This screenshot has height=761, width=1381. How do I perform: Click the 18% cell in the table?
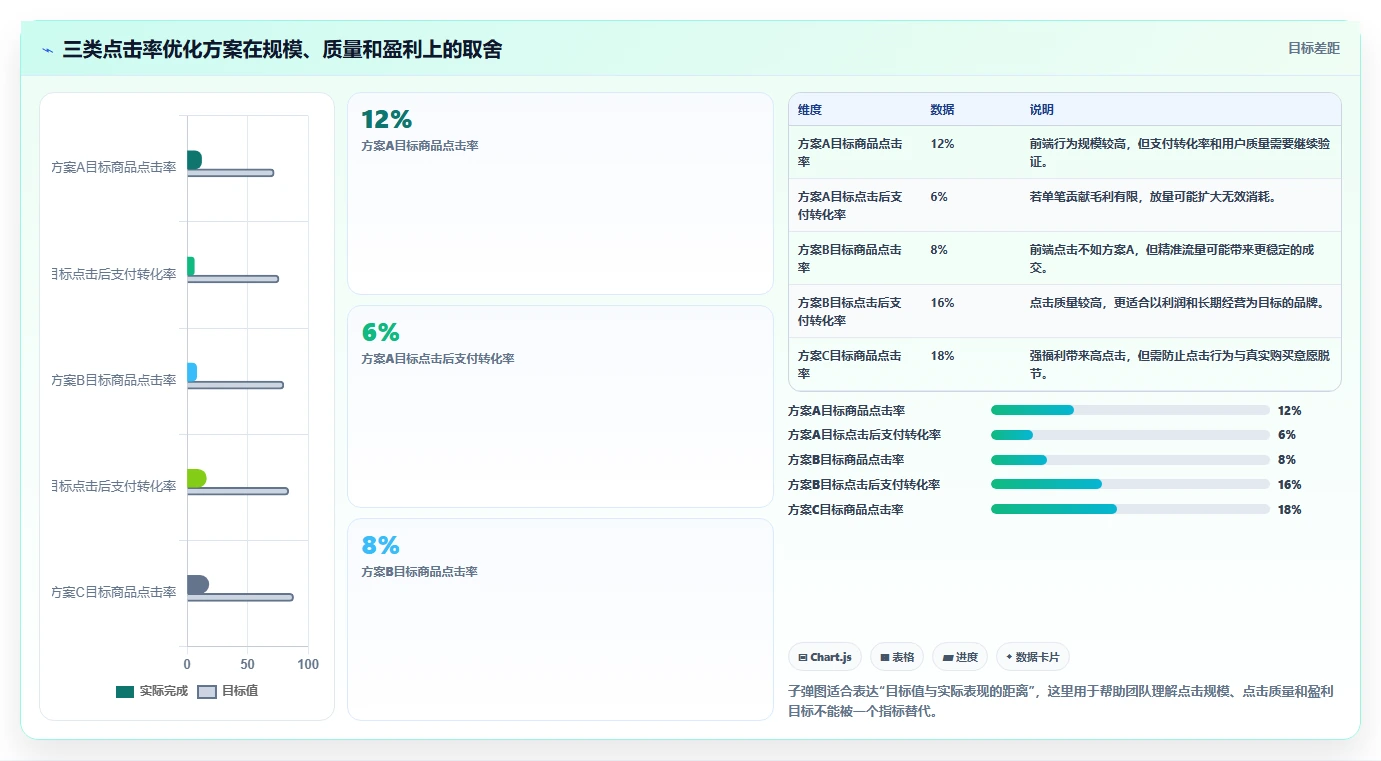pos(942,356)
